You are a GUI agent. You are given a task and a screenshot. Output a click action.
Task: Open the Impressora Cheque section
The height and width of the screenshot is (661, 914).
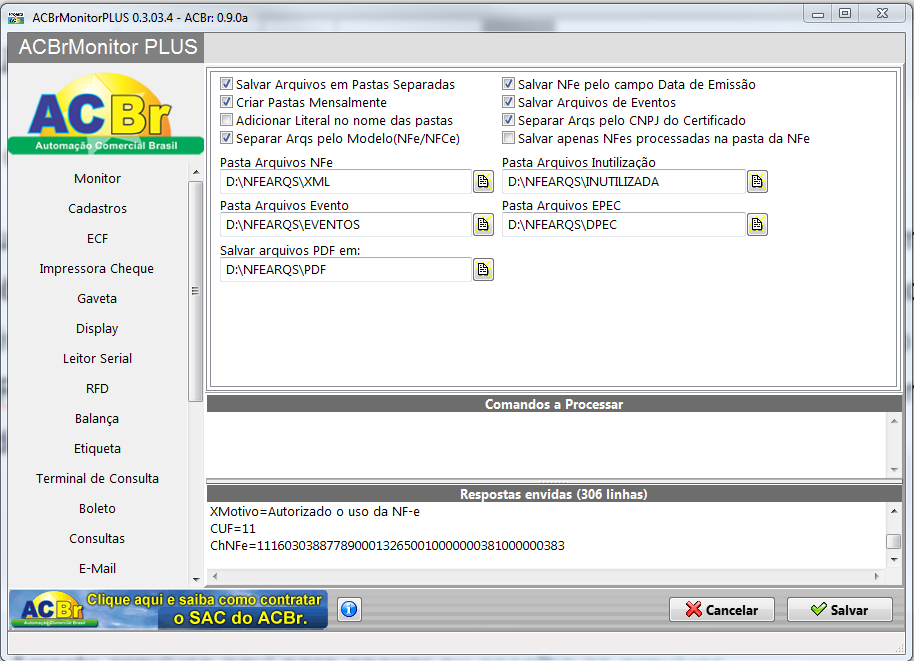(x=97, y=269)
